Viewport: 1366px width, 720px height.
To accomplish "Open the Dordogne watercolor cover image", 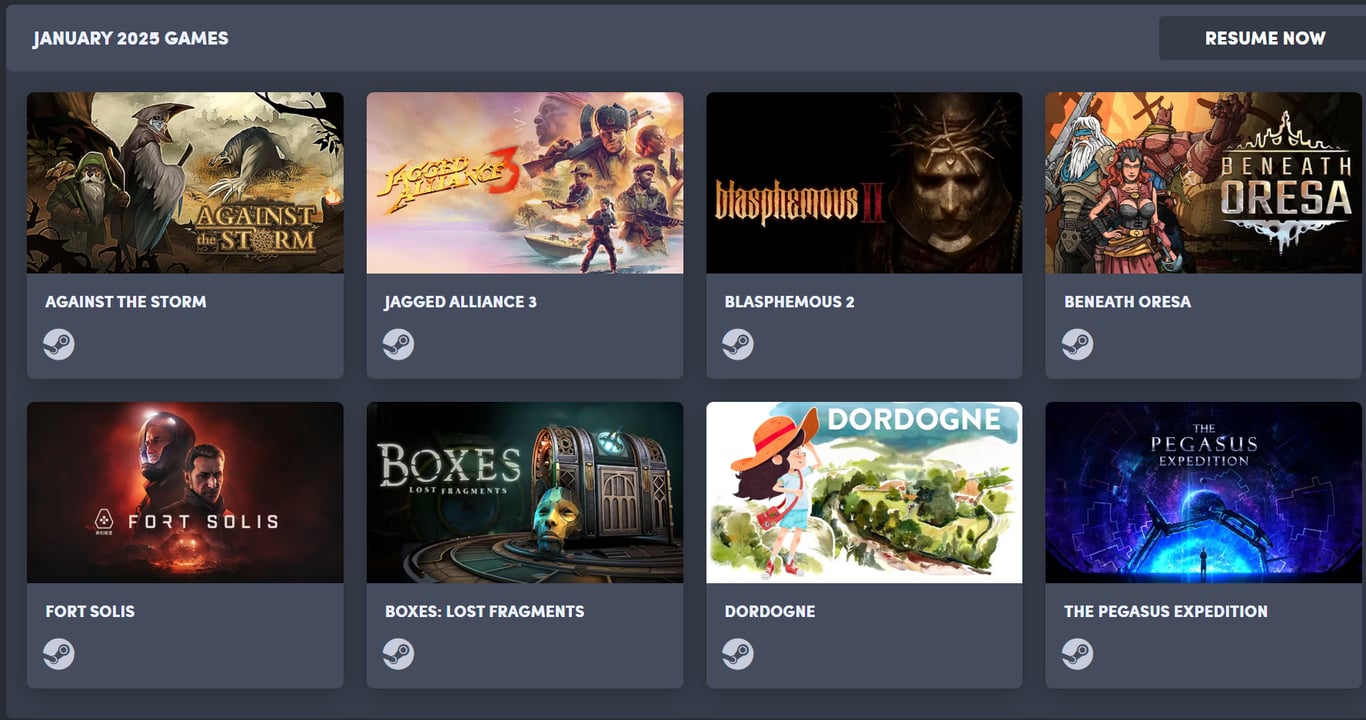I will (x=864, y=492).
